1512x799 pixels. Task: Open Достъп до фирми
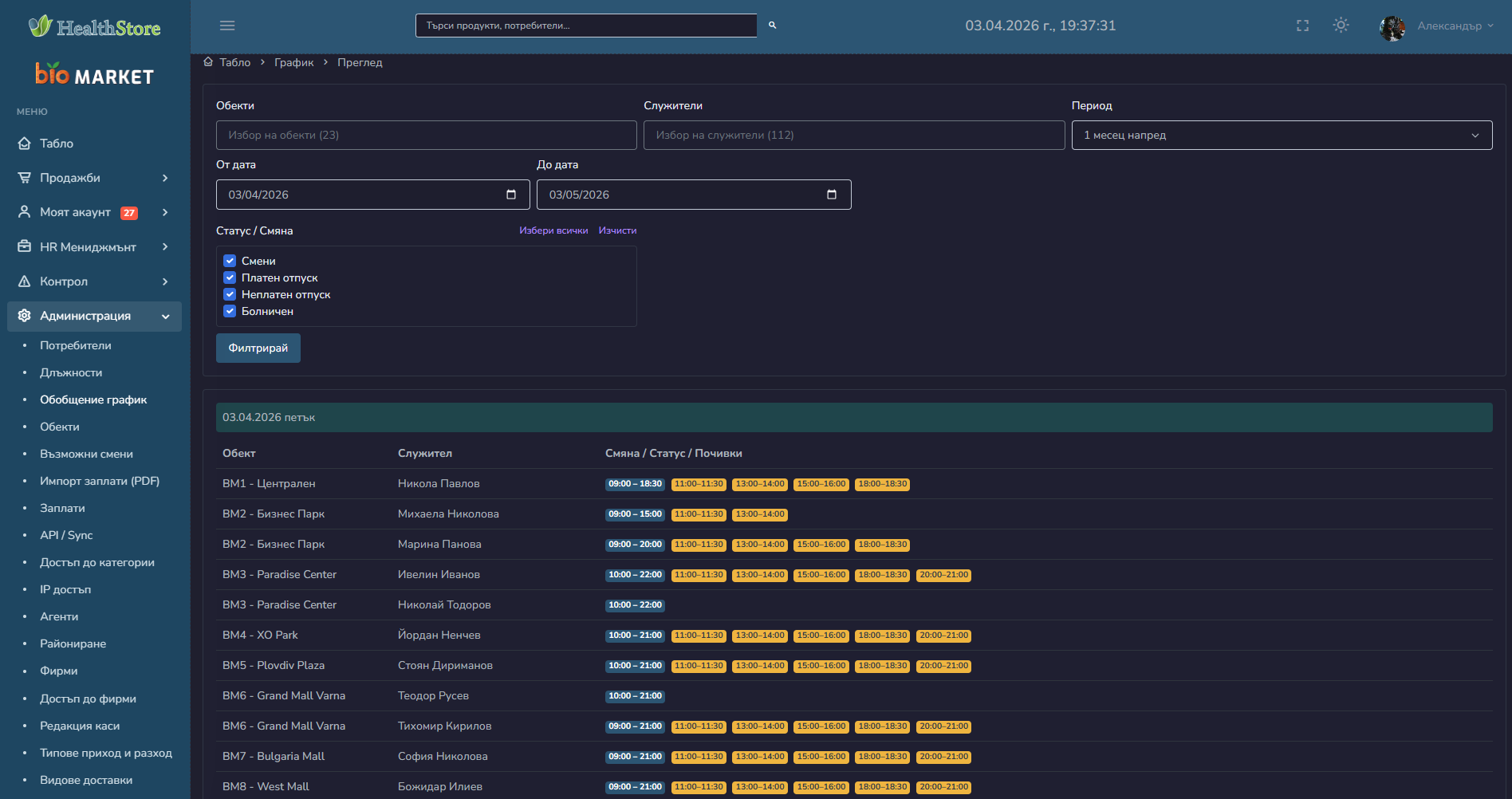tap(89, 699)
